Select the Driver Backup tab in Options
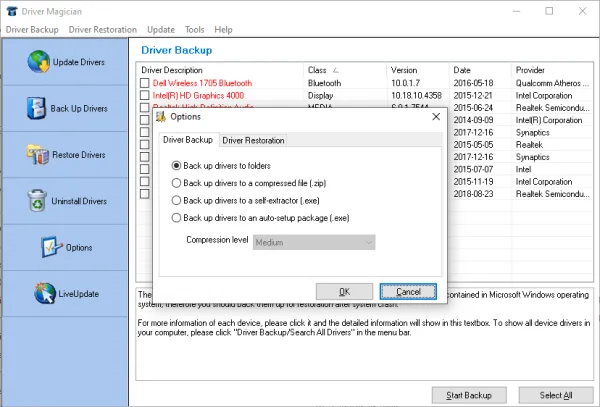Image resolution: width=600 pixels, height=407 pixels. pyautogui.click(x=188, y=140)
